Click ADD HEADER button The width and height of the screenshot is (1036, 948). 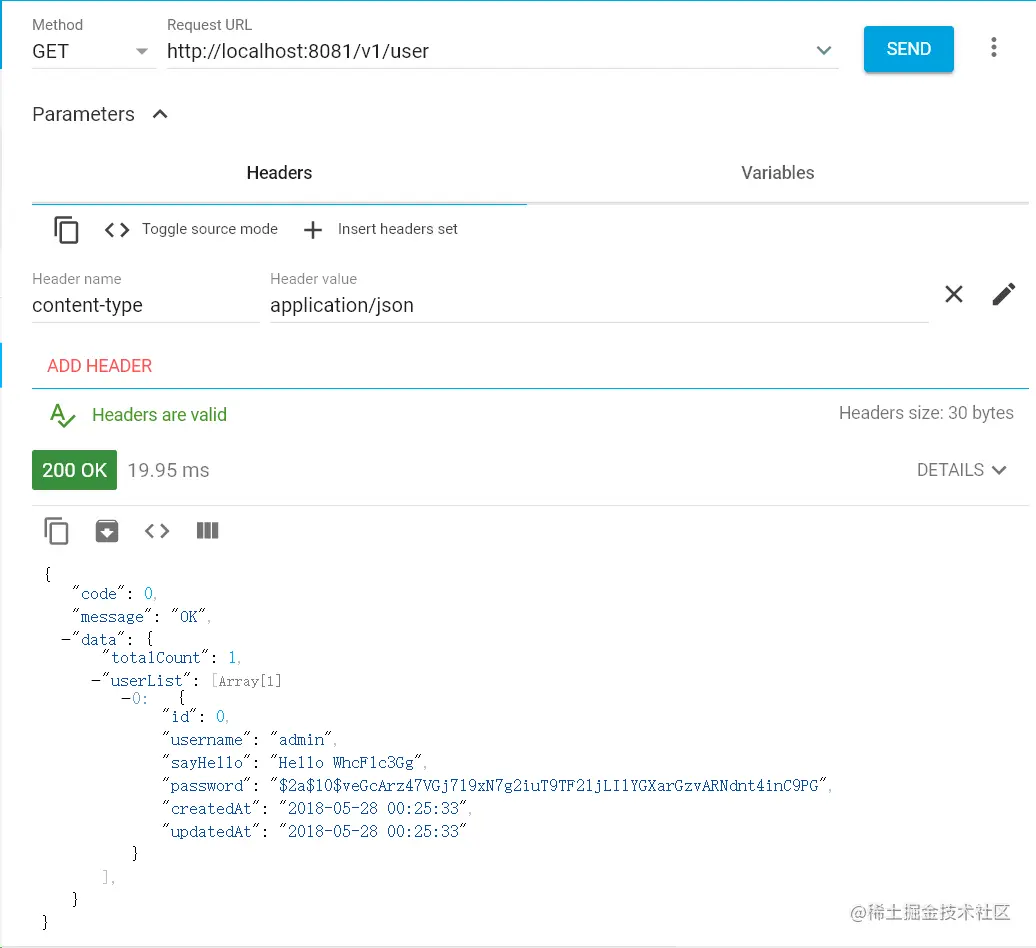point(100,366)
